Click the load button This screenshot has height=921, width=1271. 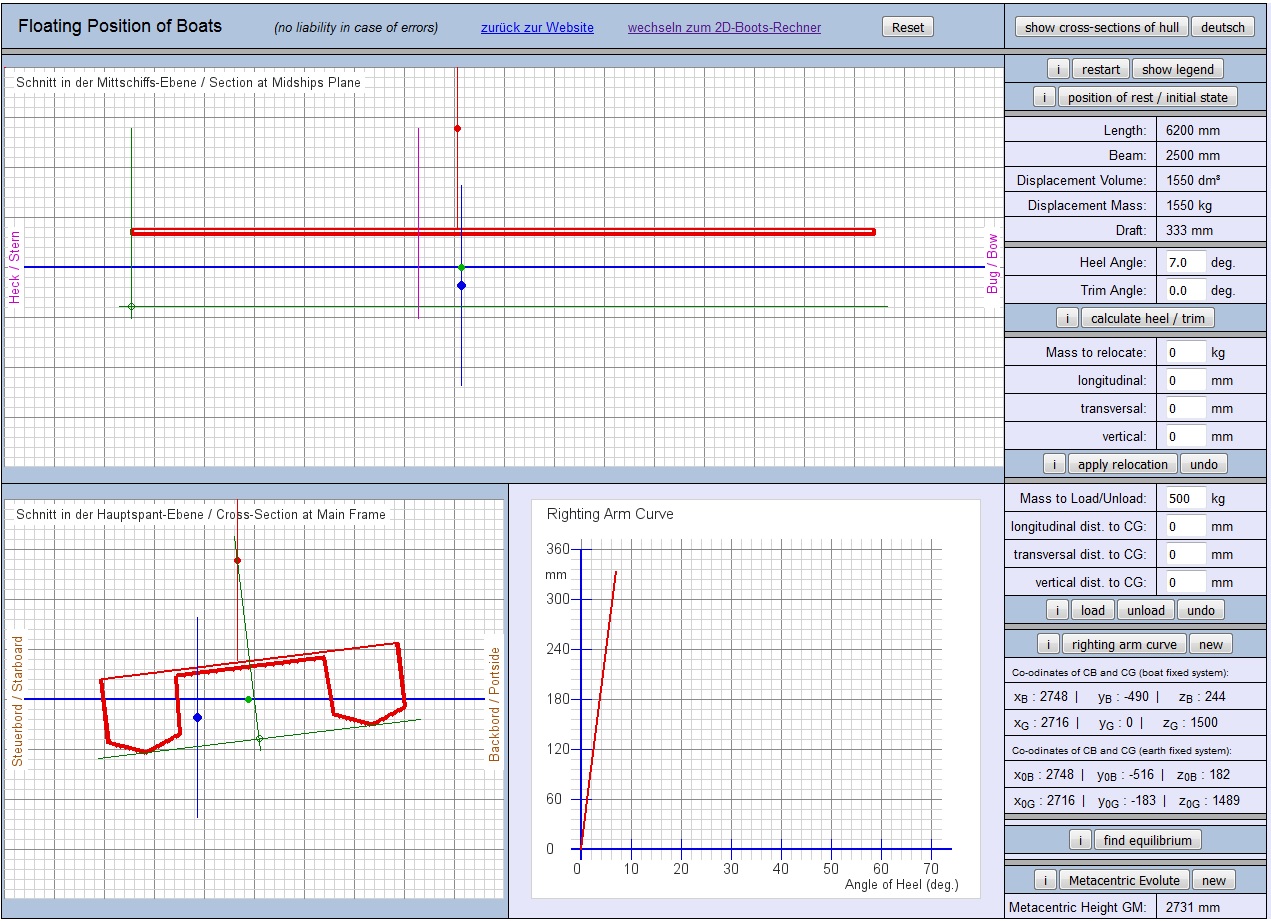(x=1093, y=610)
